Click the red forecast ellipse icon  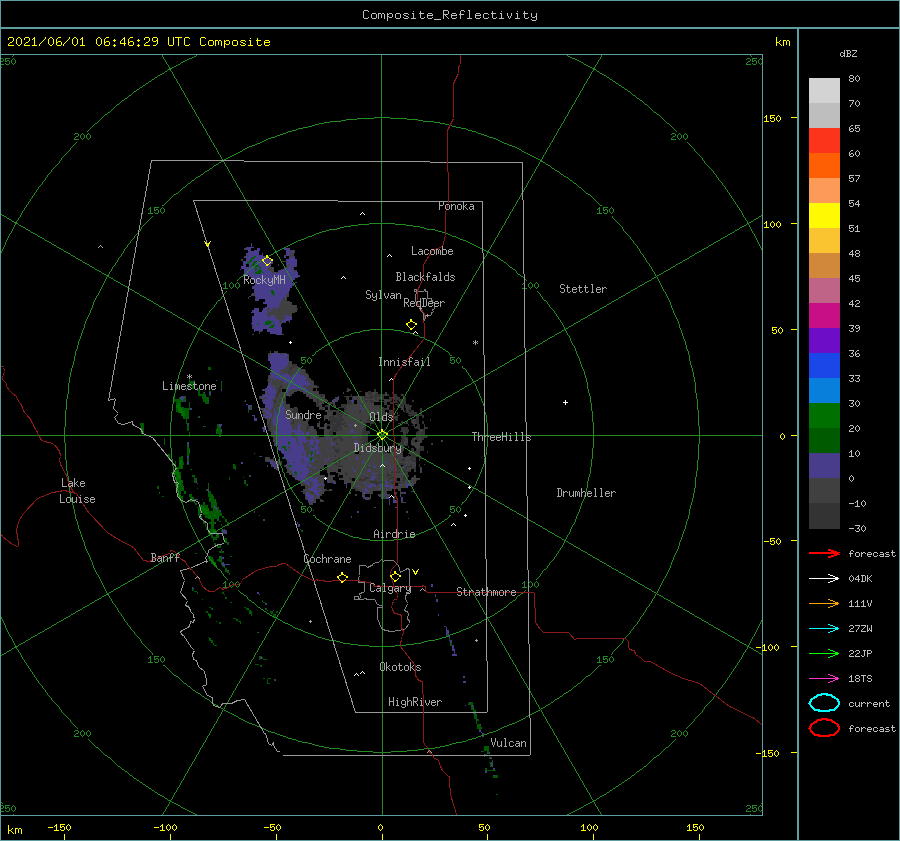[x=824, y=728]
